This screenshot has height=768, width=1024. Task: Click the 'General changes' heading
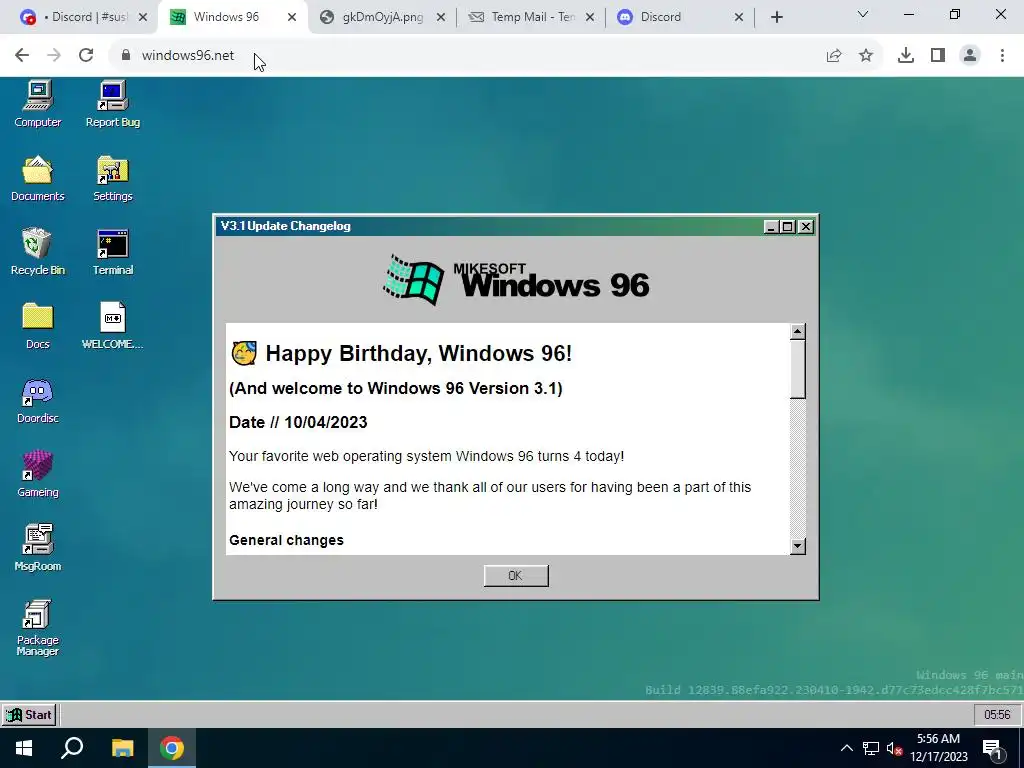click(x=286, y=540)
